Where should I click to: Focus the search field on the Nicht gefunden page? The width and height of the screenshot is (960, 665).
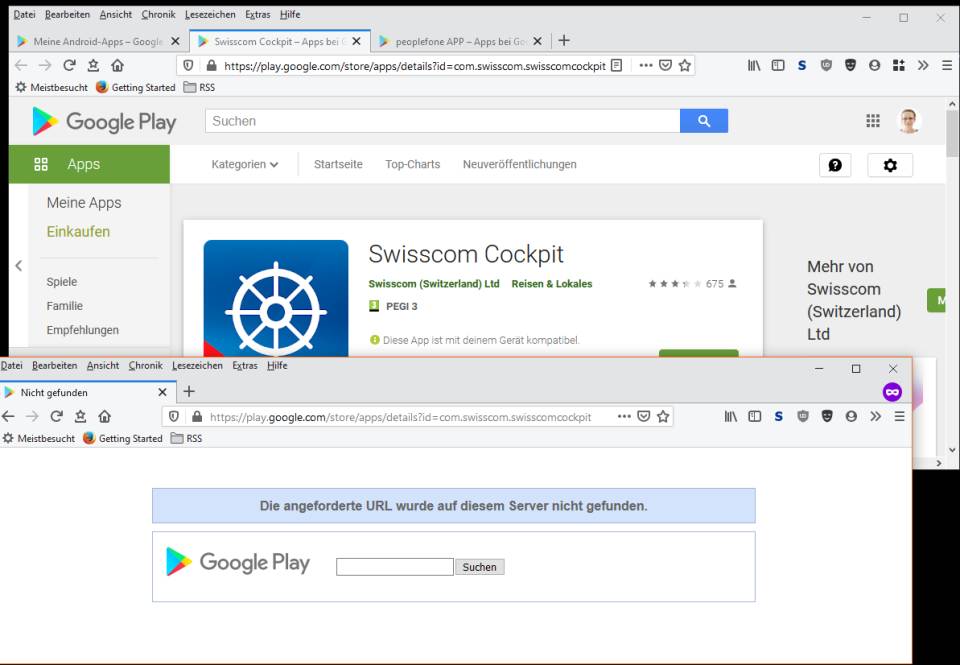(395, 567)
